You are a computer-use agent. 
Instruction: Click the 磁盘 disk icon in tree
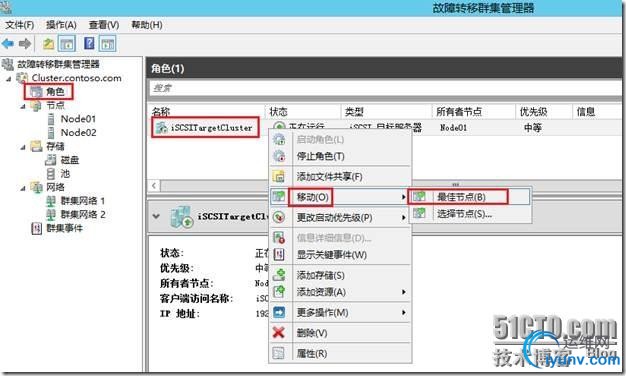coord(51,160)
